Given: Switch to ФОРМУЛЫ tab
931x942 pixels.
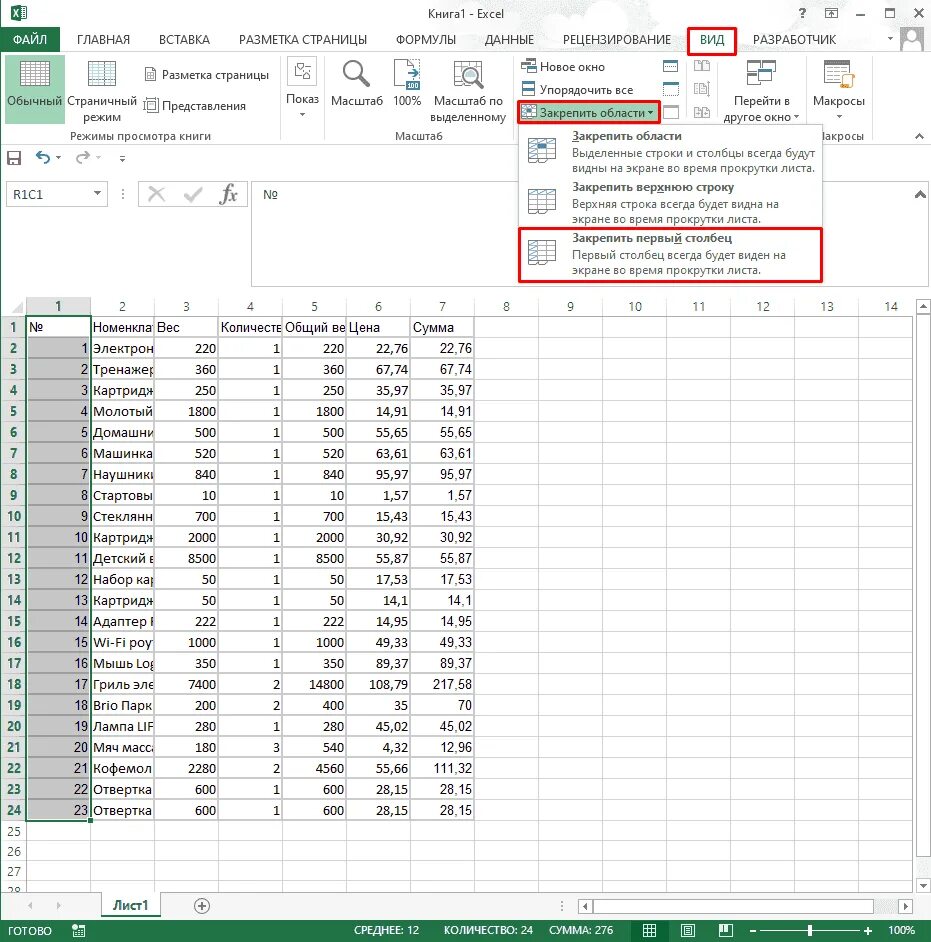Looking at the screenshot, I should pos(425,40).
